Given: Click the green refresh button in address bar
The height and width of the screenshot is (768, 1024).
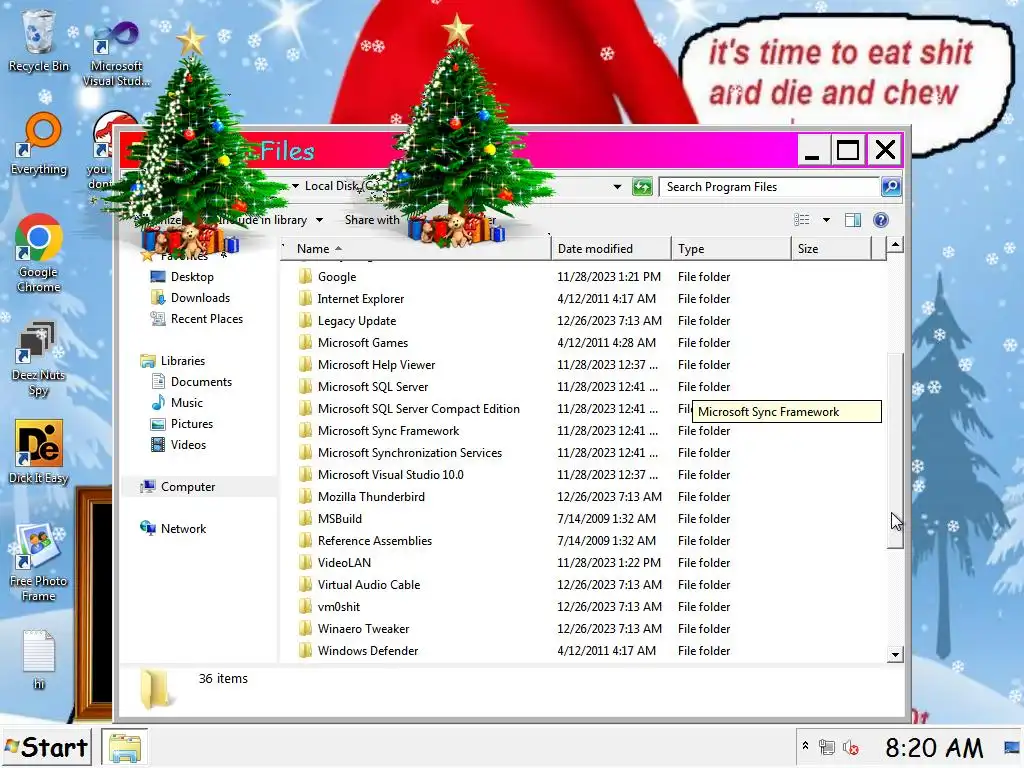Looking at the screenshot, I should 642,187.
